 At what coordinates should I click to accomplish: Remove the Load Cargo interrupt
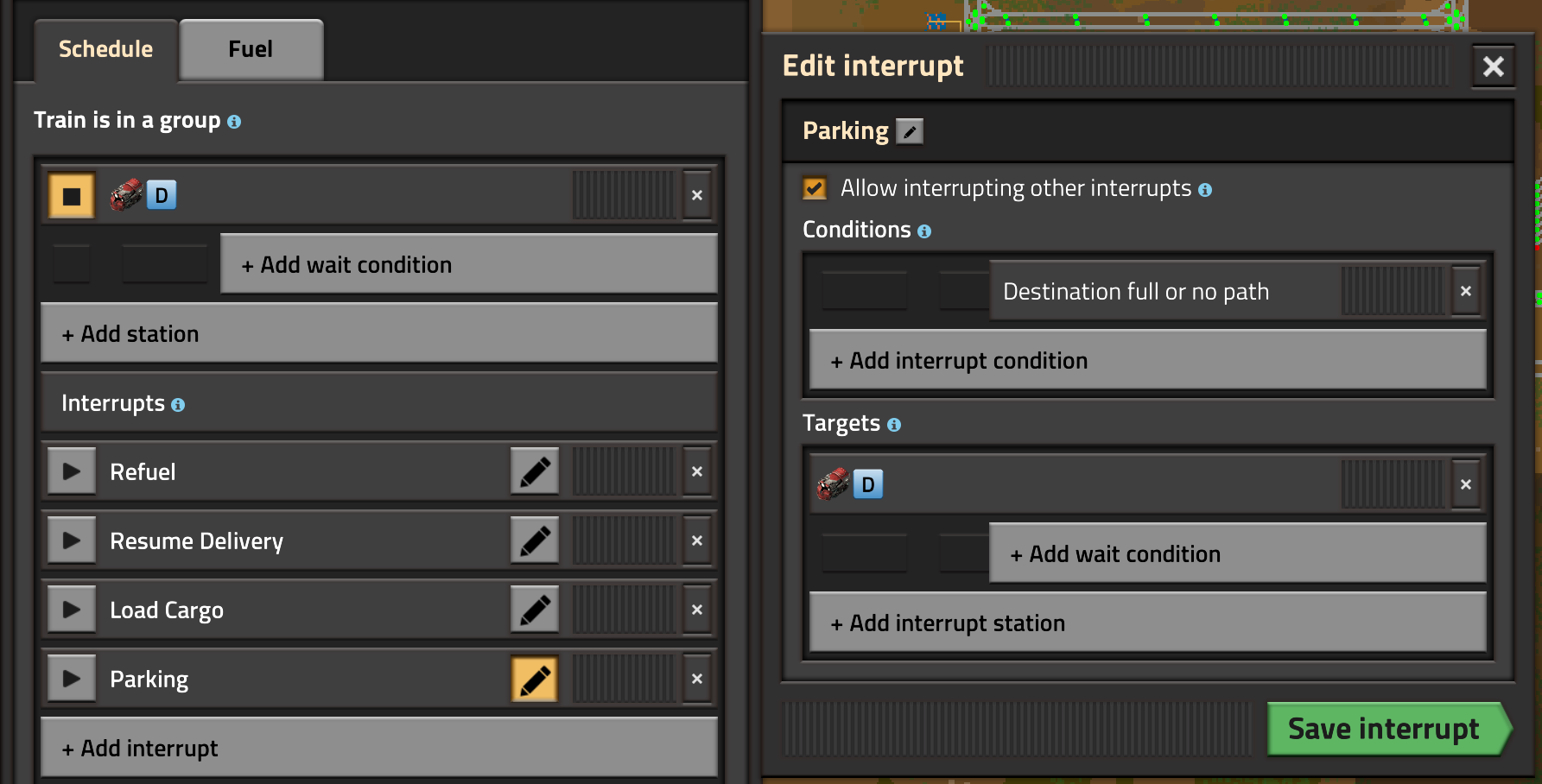pos(697,610)
